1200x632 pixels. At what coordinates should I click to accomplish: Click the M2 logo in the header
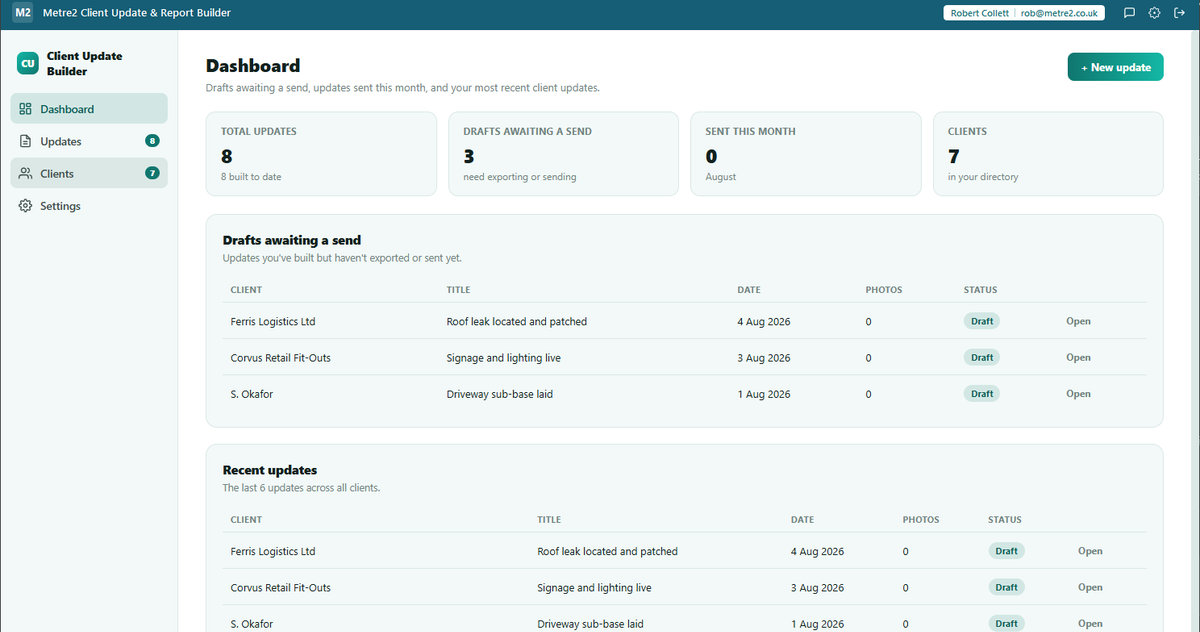coord(23,13)
